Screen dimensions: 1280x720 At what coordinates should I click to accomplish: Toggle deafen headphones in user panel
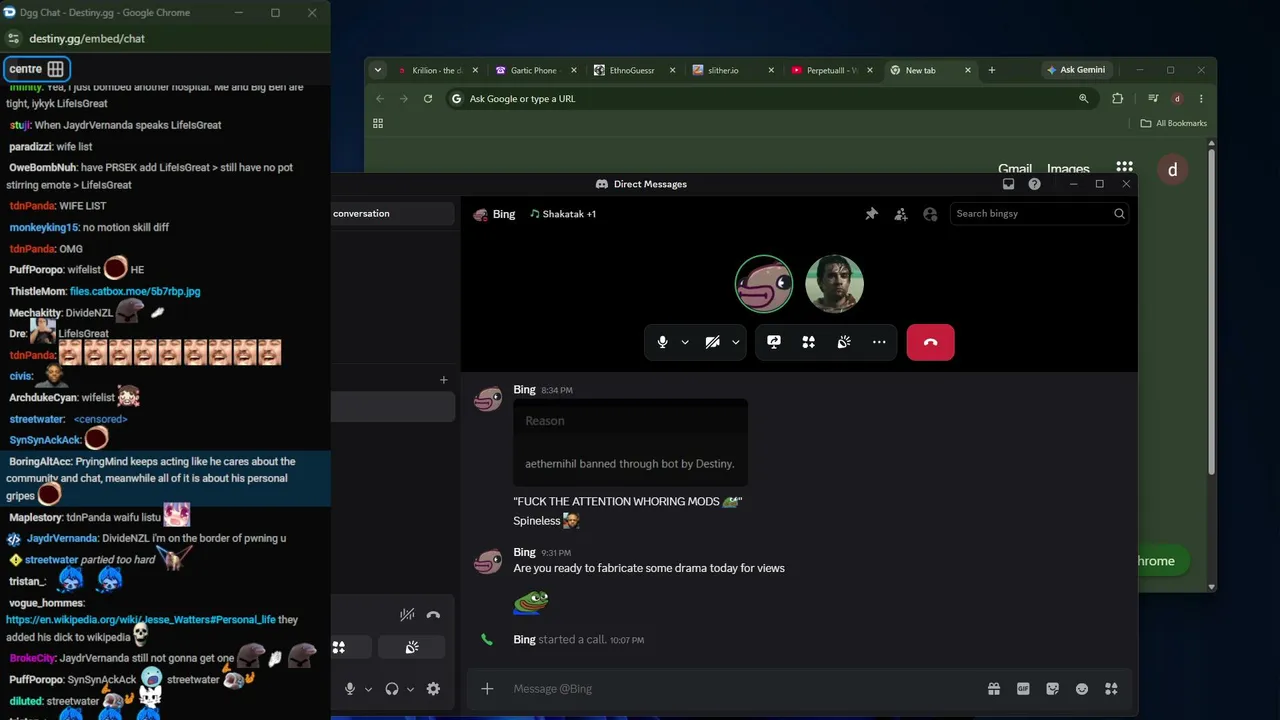[392, 689]
